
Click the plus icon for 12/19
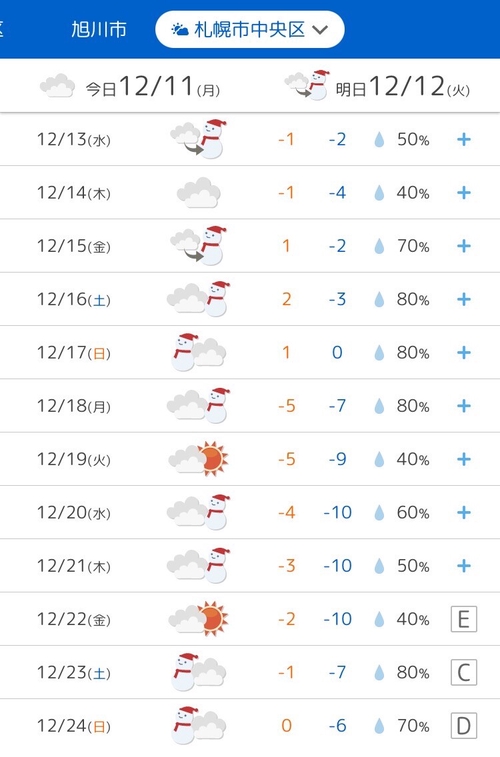pos(464,459)
